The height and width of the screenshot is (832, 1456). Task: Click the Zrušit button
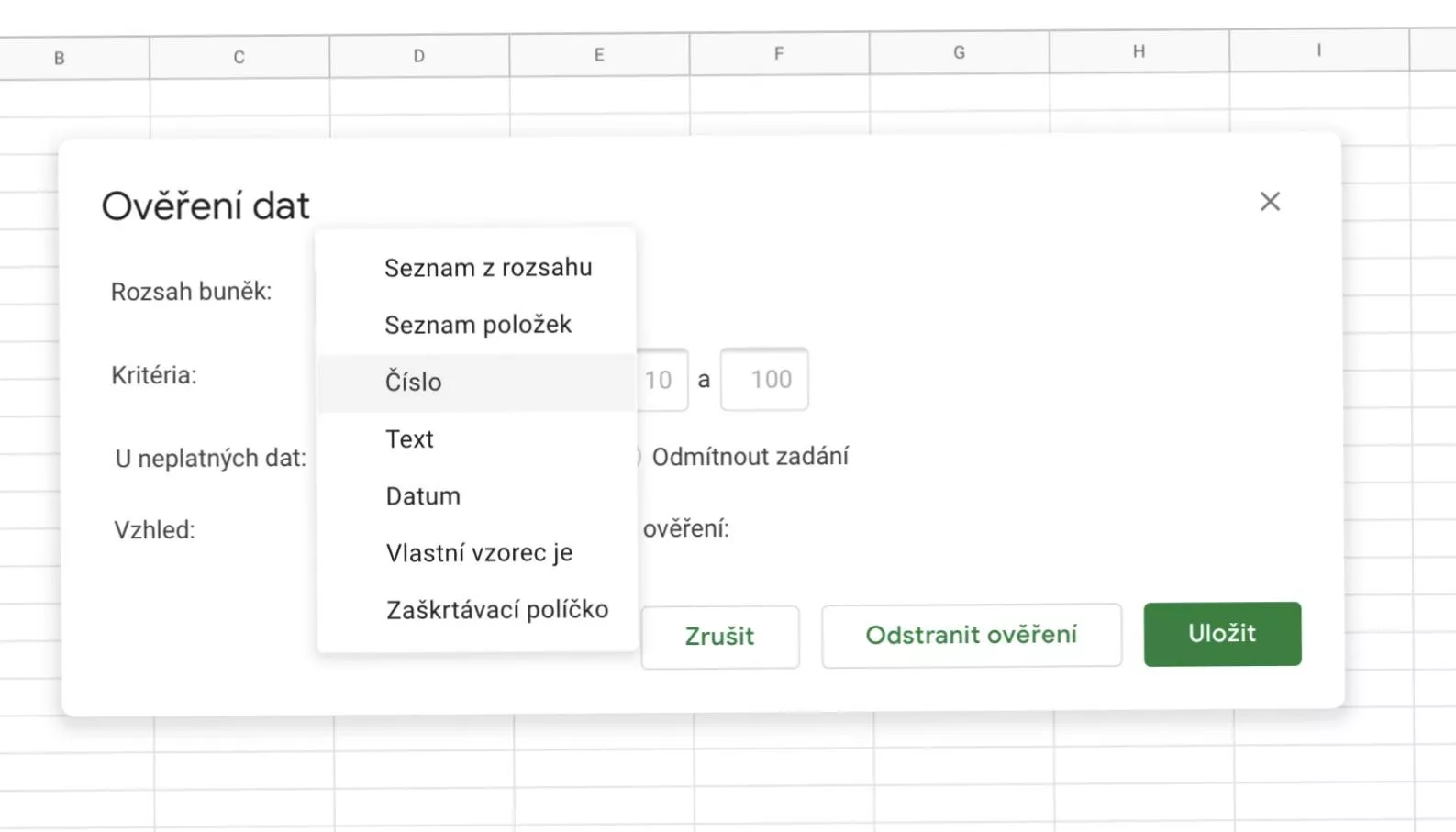coord(719,637)
